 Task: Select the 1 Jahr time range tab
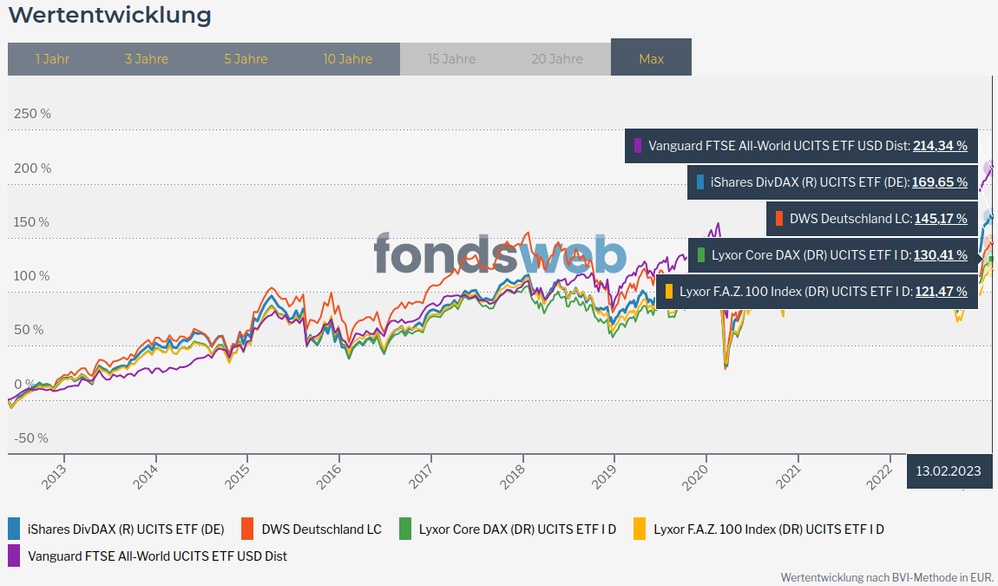click(52, 59)
